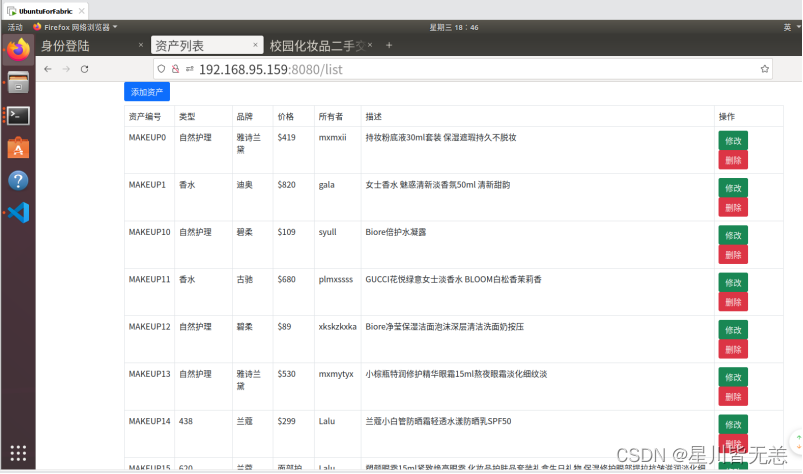Close the 身份登陆 tab

coord(141,46)
